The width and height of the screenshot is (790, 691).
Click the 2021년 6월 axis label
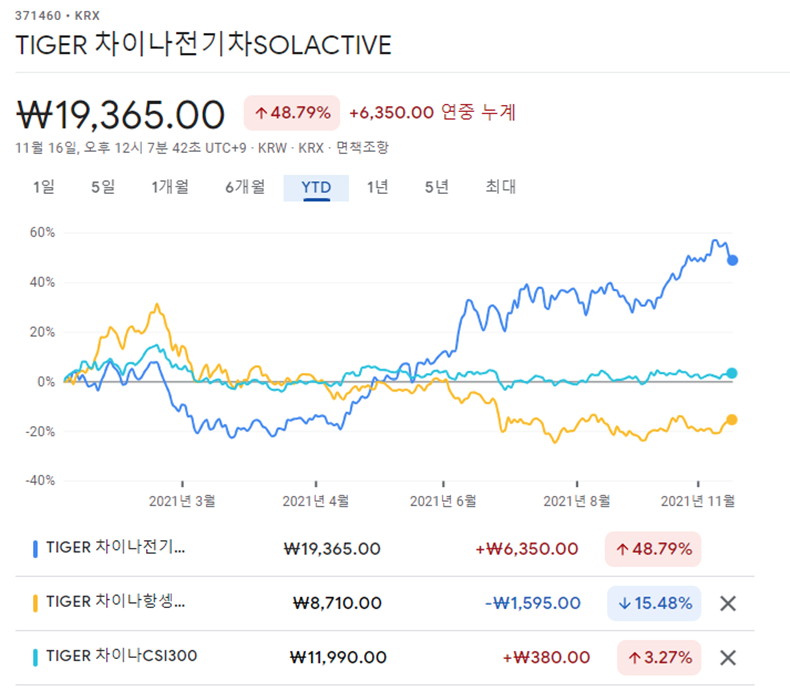(x=443, y=501)
